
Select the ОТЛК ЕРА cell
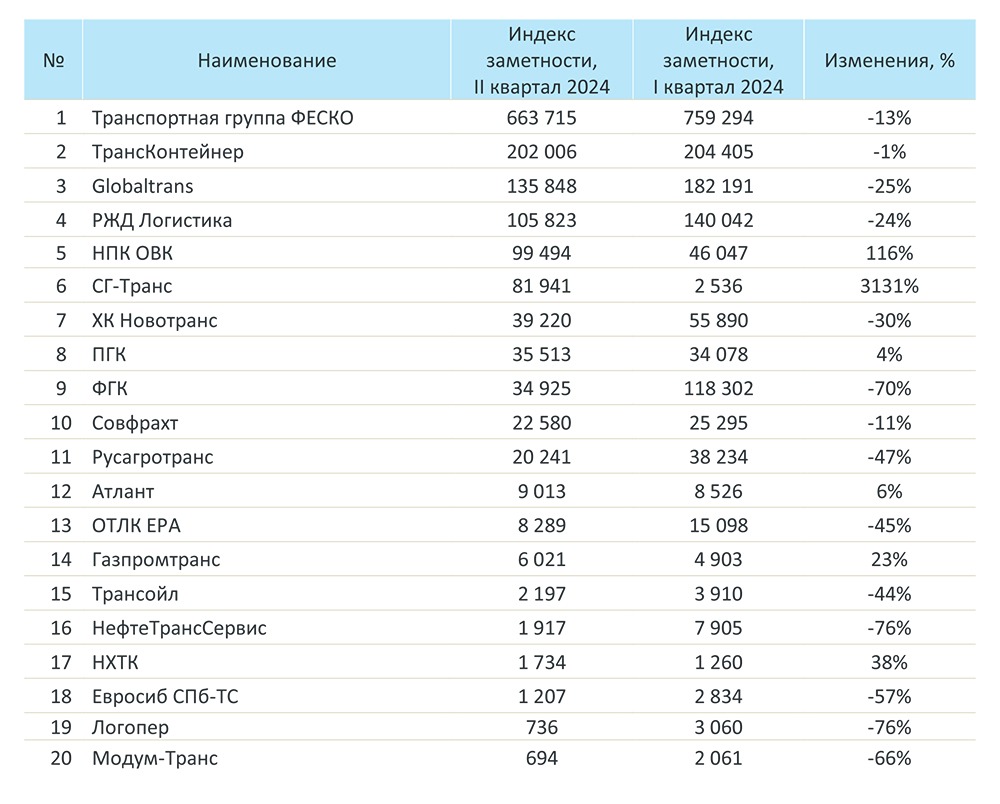tap(136, 525)
